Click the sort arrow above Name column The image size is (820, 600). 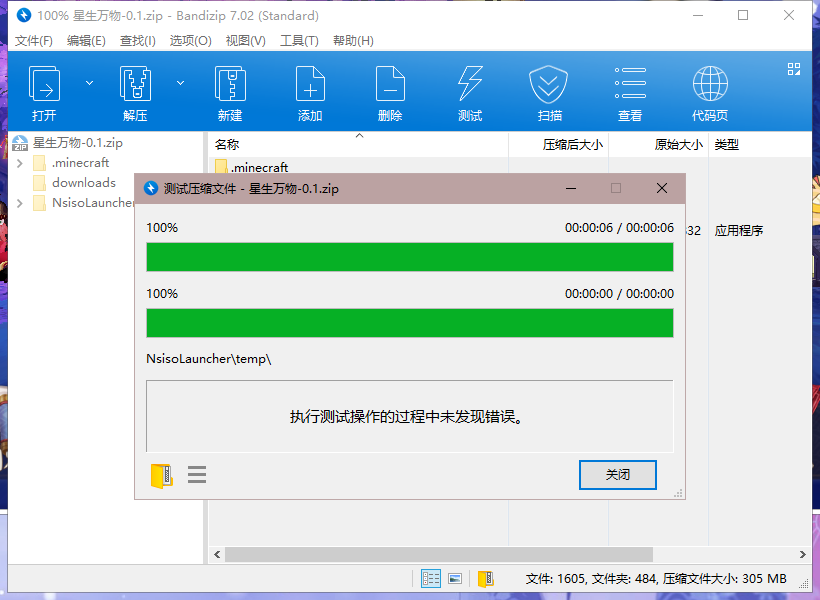click(x=359, y=135)
